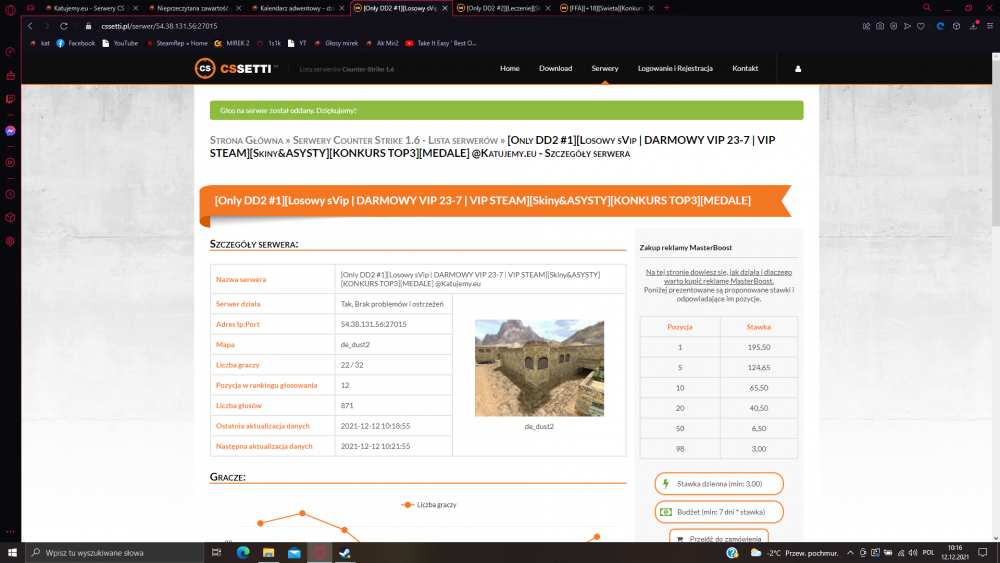Image resolution: width=1000 pixels, height=563 pixels.
Task: Go back to the previous page
Action: click(x=30, y=26)
